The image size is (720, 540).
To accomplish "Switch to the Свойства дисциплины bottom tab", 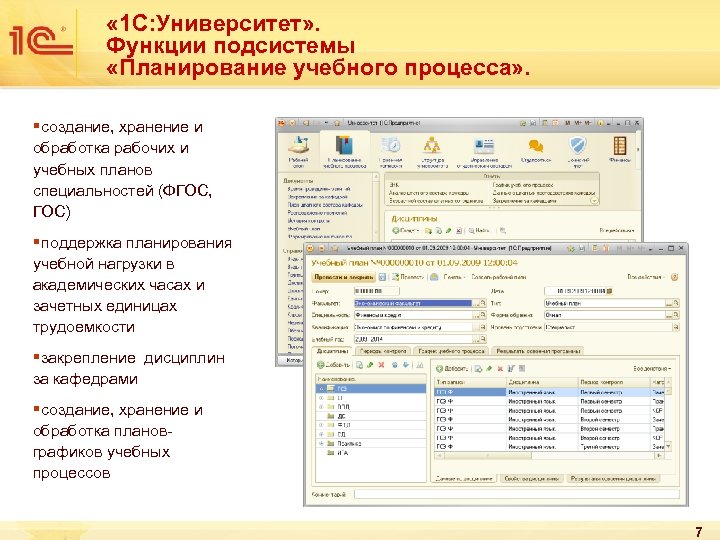I will tap(532, 478).
